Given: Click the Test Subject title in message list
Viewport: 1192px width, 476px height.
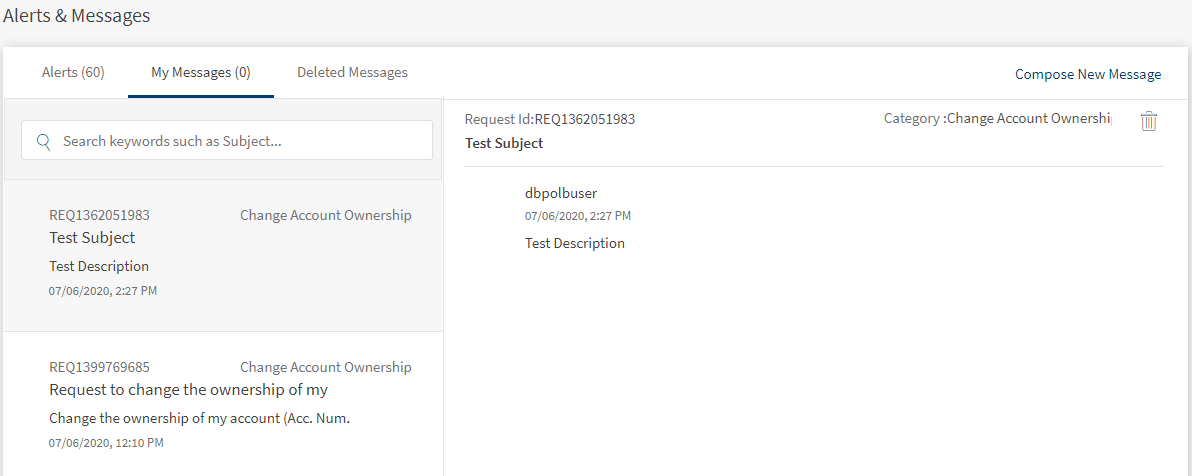Looking at the screenshot, I should coord(92,238).
